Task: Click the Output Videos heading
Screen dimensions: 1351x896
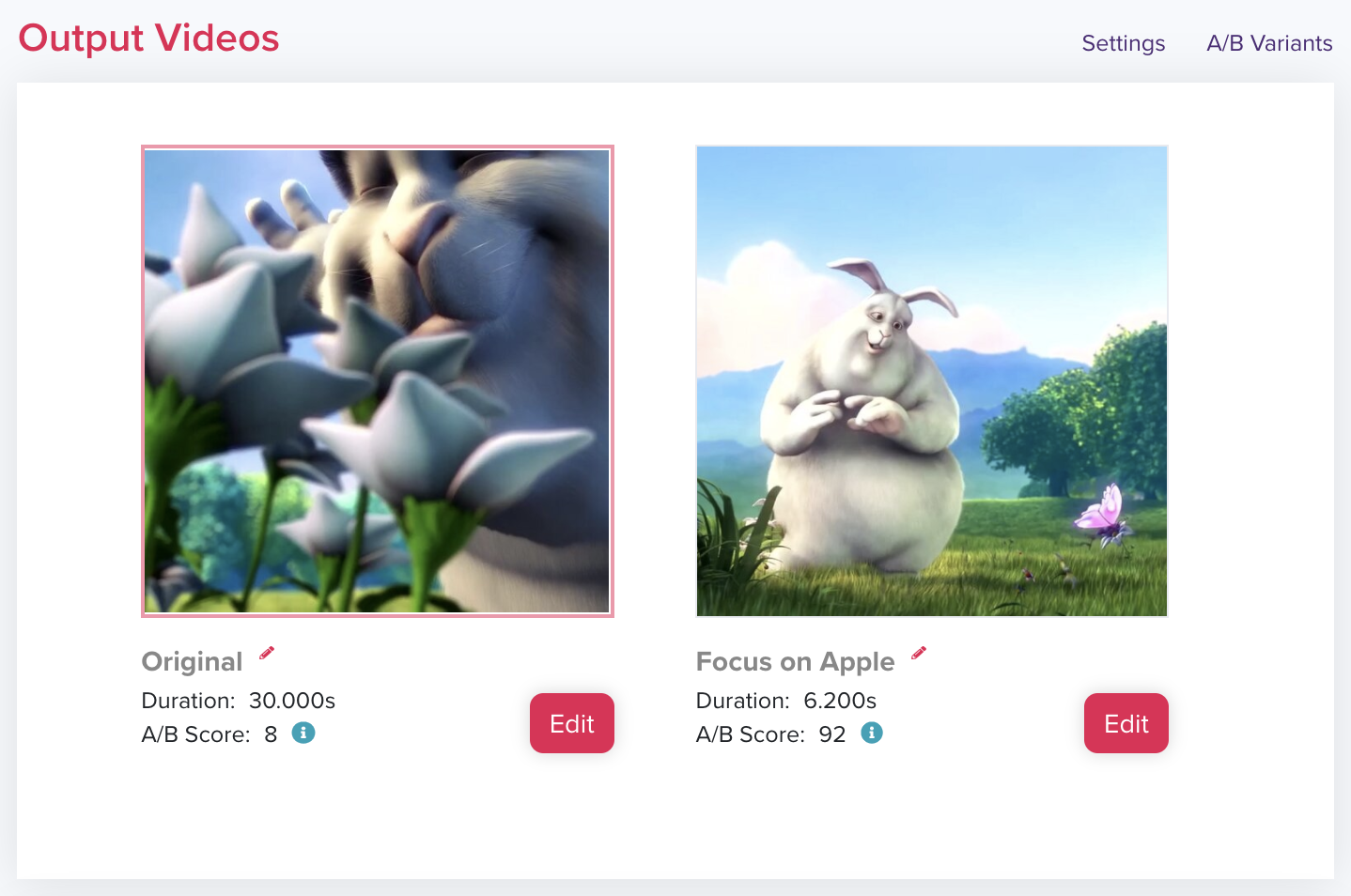Action: coord(148,39)
